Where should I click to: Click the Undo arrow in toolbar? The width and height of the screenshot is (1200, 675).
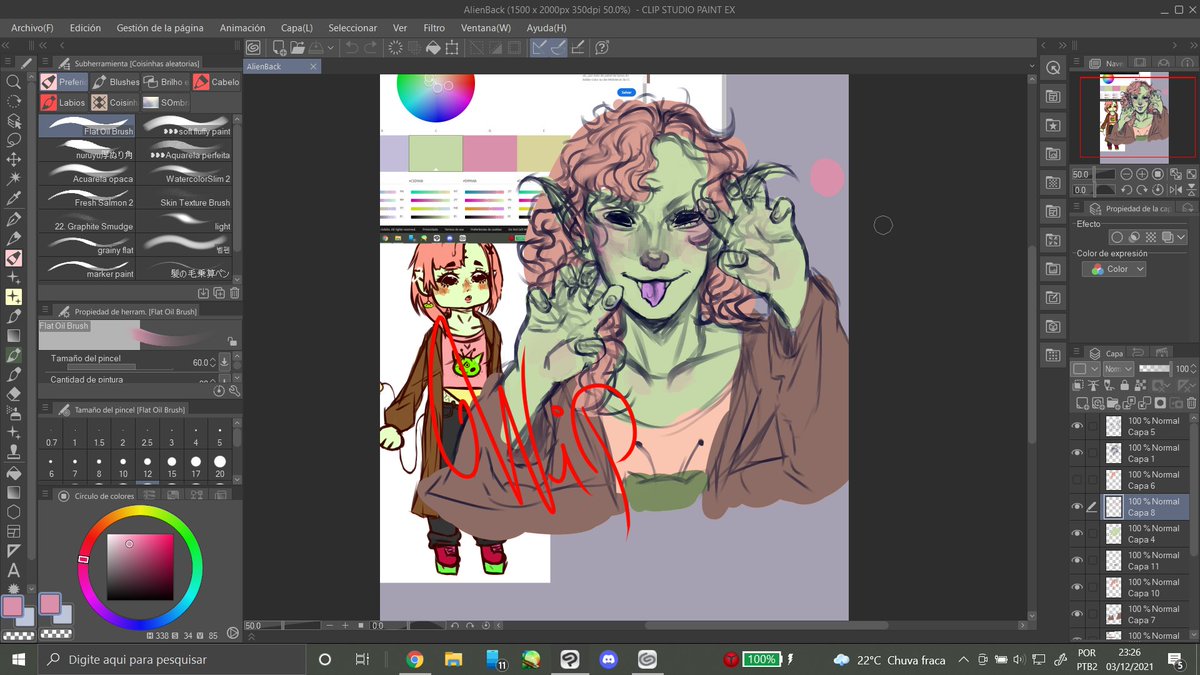coord(351,47)
